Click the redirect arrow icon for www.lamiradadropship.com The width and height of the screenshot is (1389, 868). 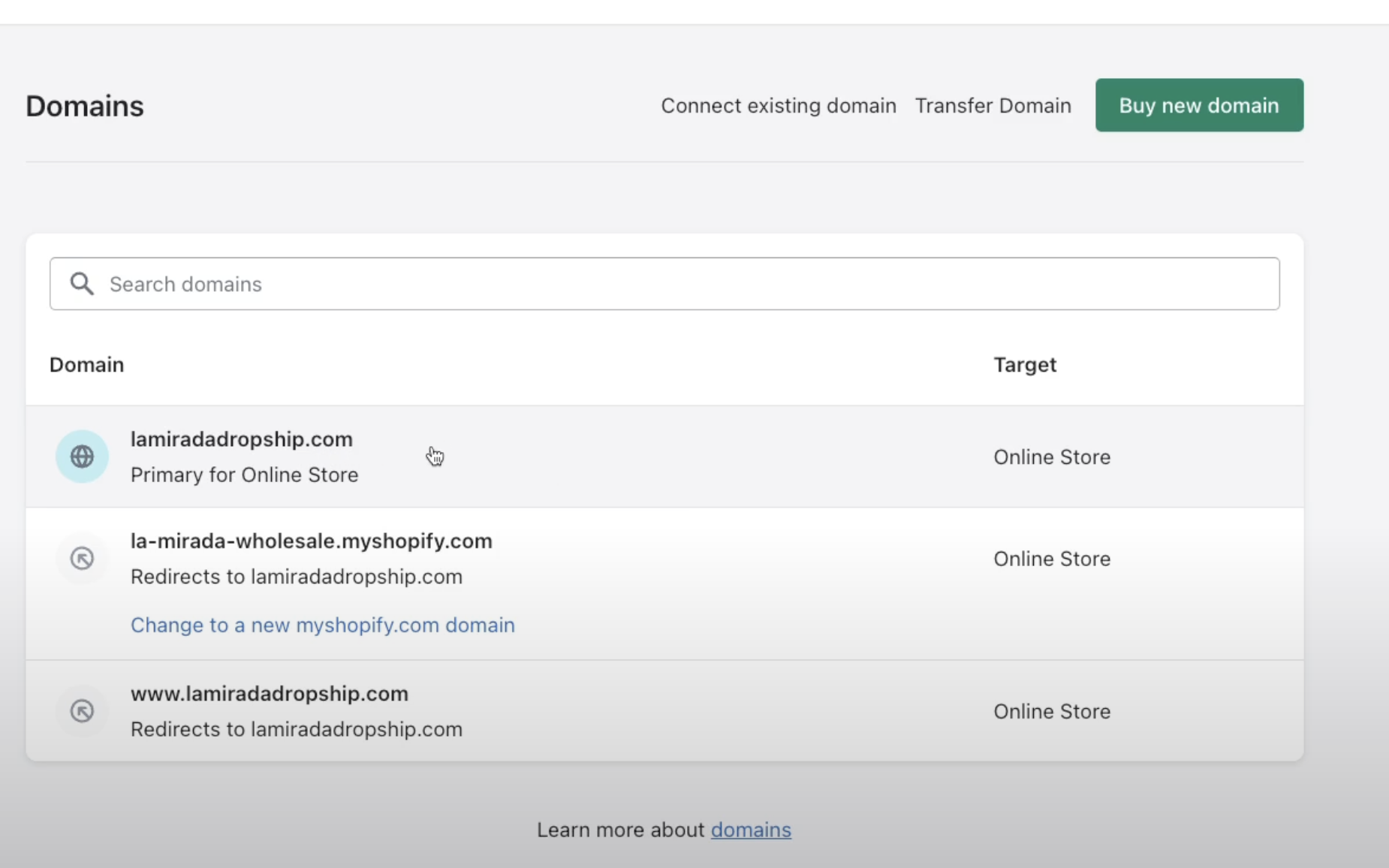coord(82,711)
